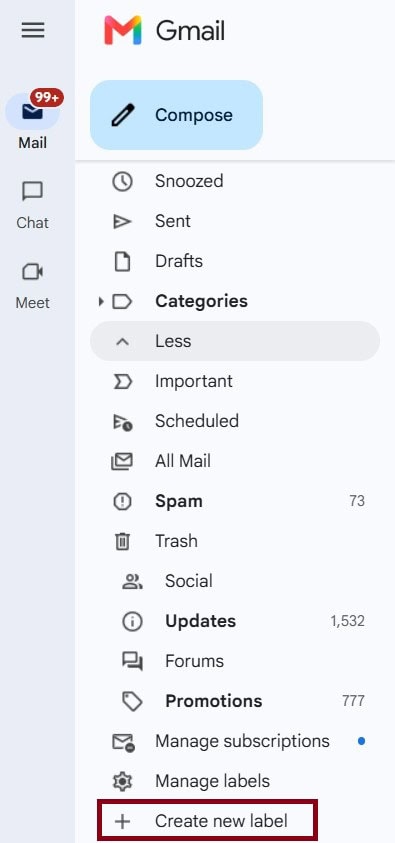
Task: Click the Updates count 1,532
Action: [x=348, y=621]
